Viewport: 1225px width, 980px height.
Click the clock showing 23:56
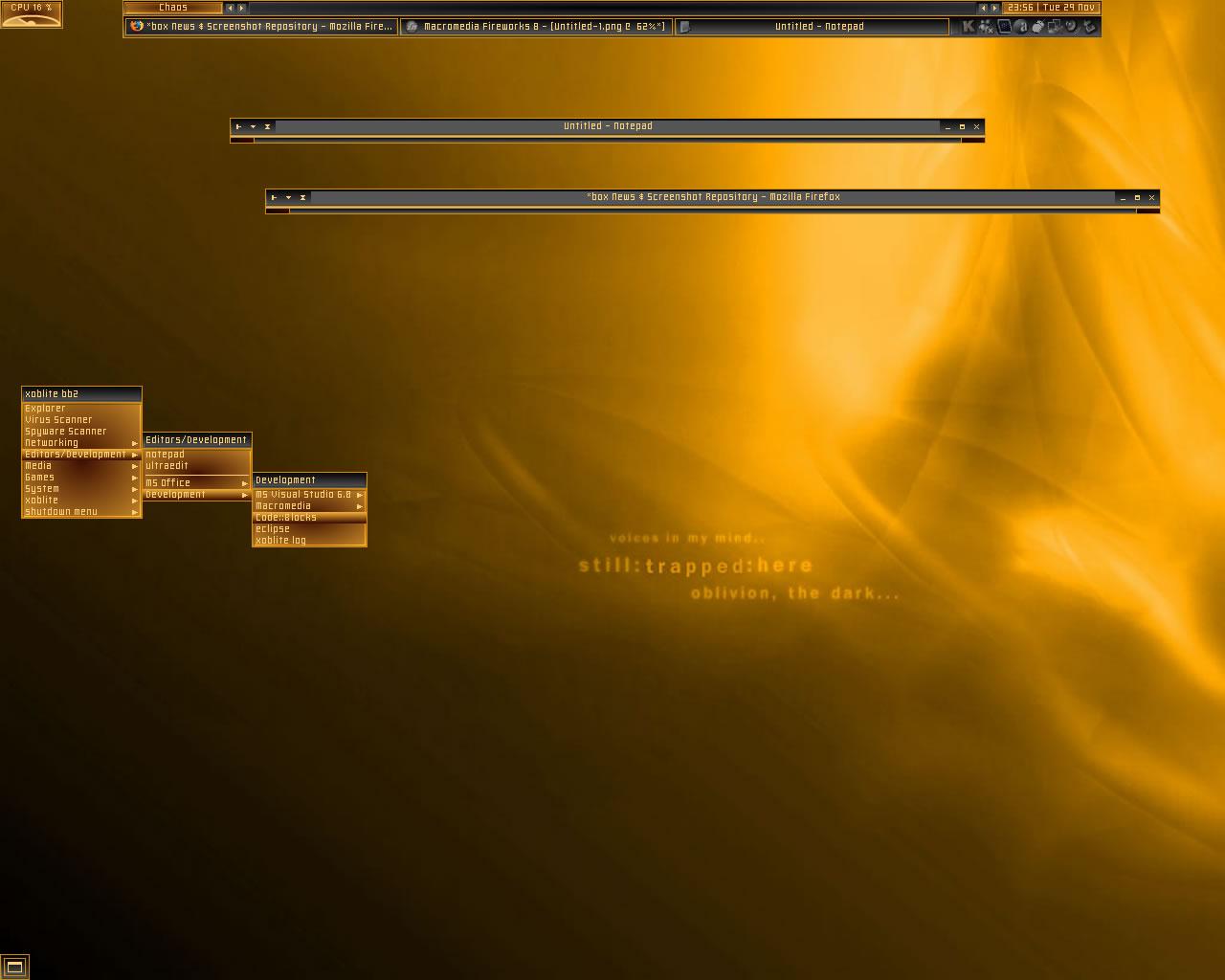coord(1020,8)
